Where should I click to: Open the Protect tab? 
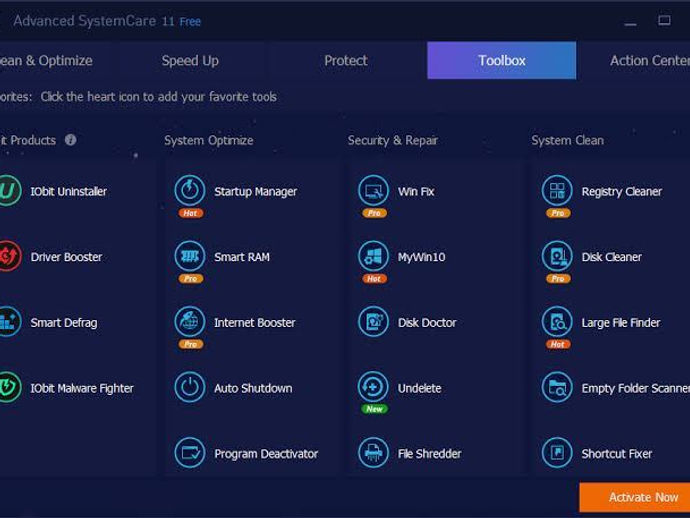tap(345, 61)
